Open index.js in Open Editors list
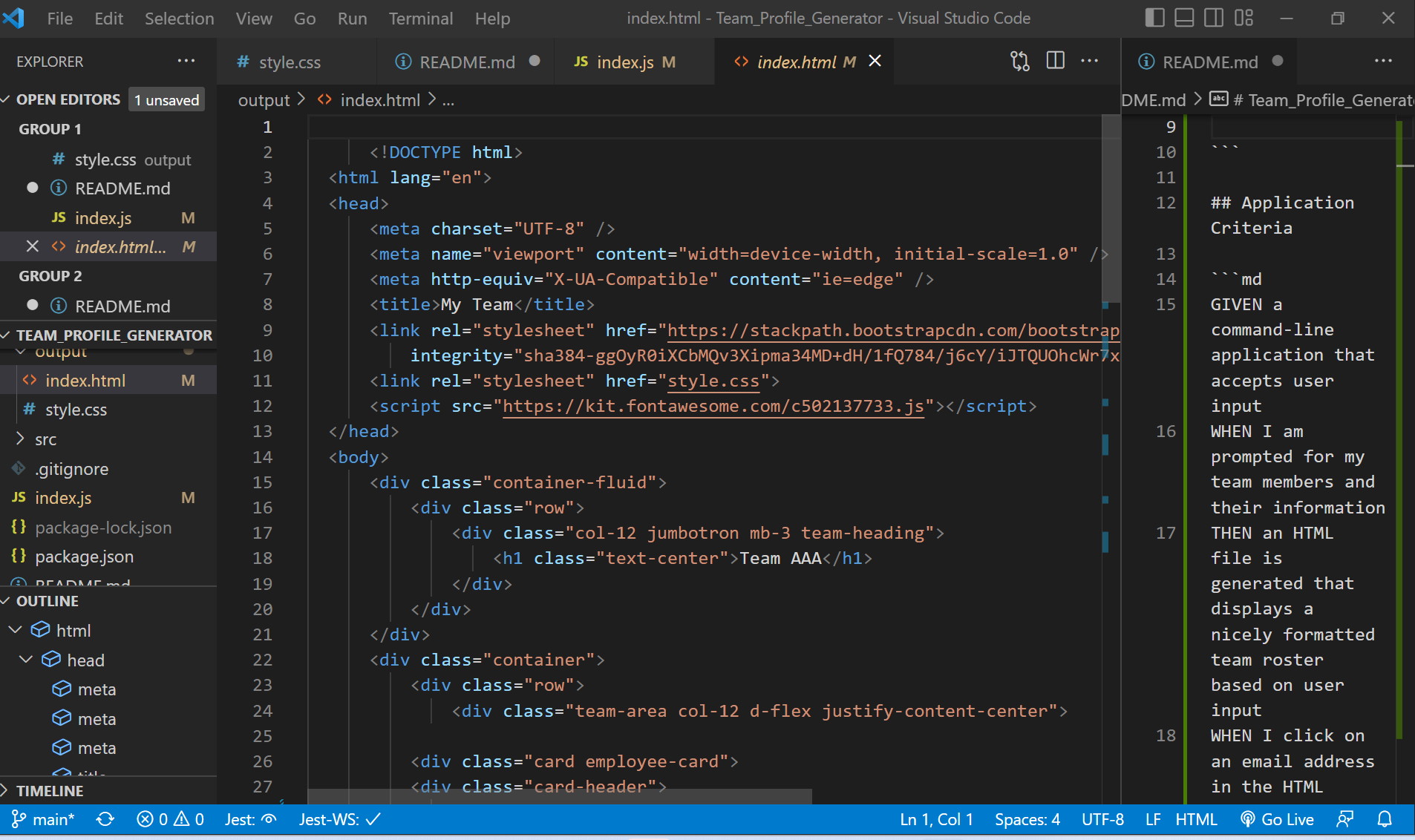The image size is (1415, 840). (x=108, y=218)
